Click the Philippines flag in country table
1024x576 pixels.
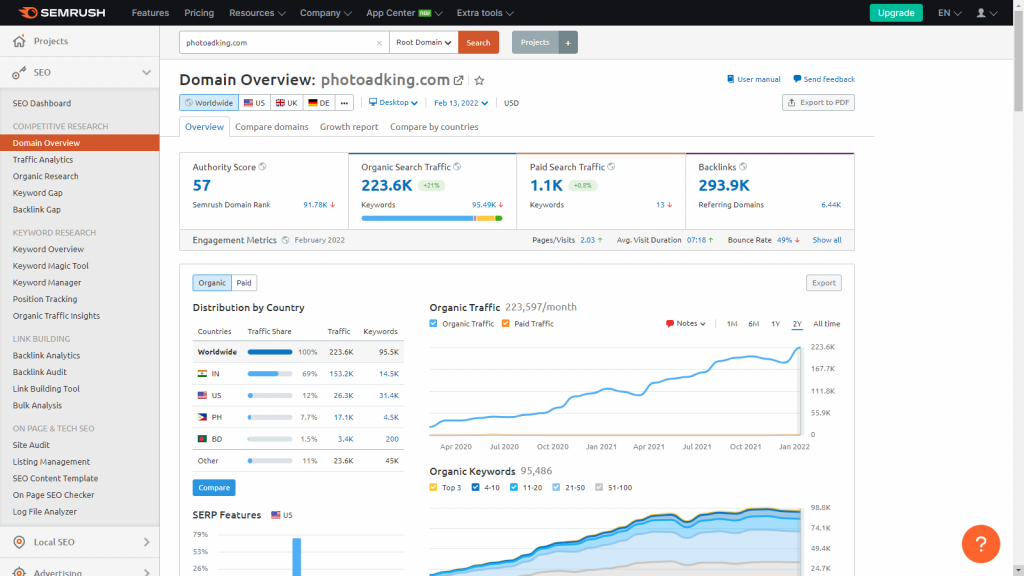point(202,417)
